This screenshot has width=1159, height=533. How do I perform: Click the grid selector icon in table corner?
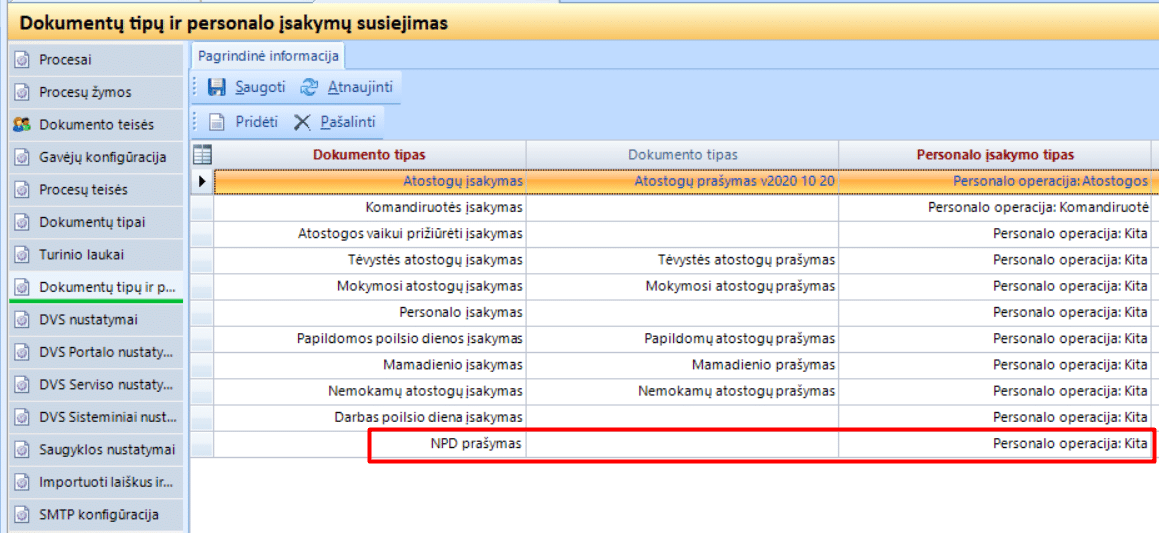point(202,154)
